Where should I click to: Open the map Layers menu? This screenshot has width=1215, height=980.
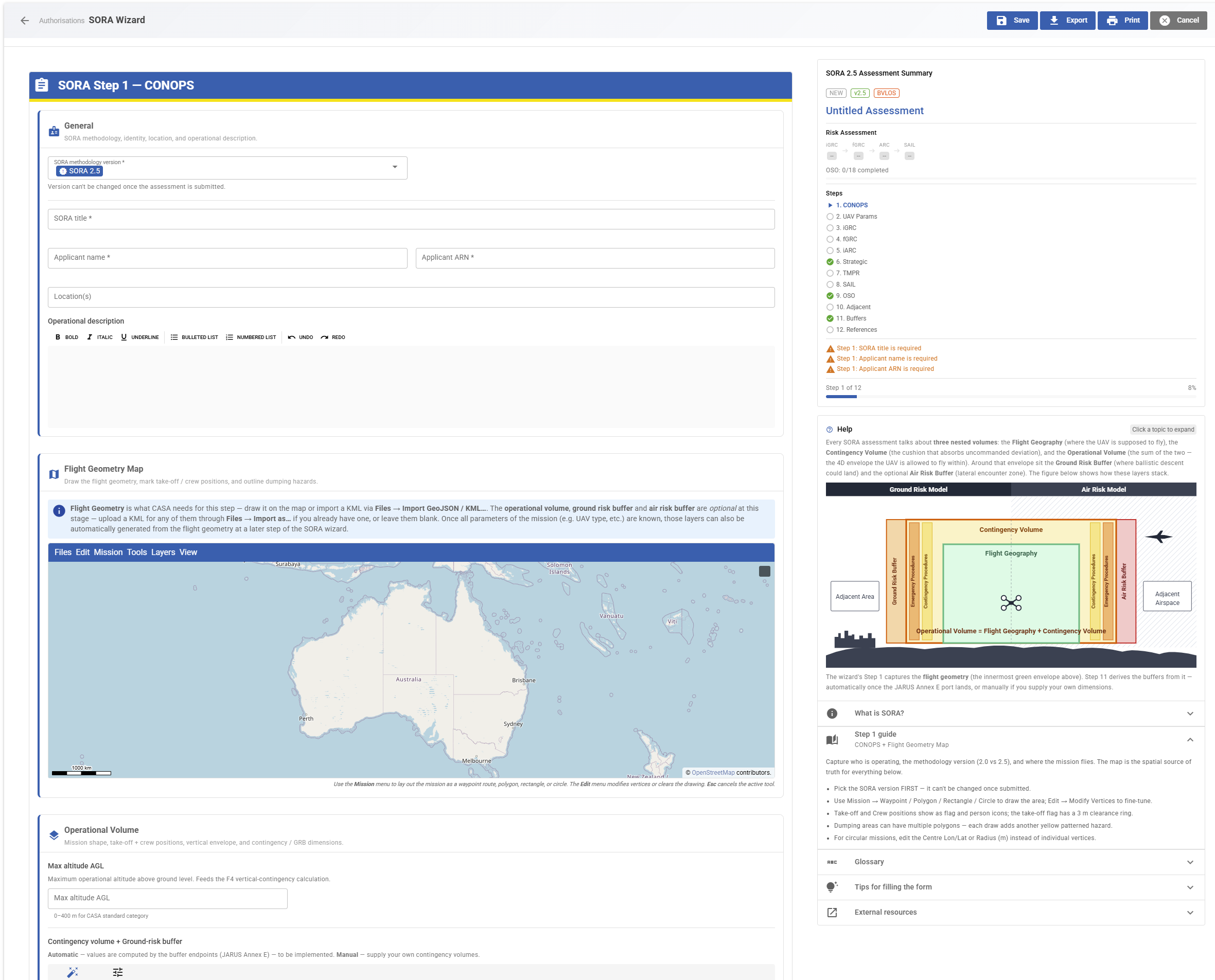pos(163,552)
